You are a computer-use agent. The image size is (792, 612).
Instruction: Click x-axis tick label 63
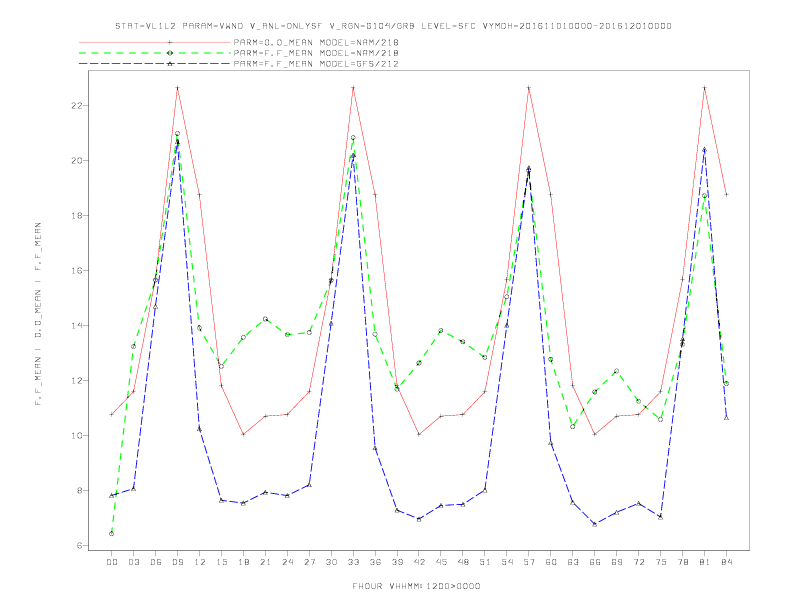pos(573,562)
